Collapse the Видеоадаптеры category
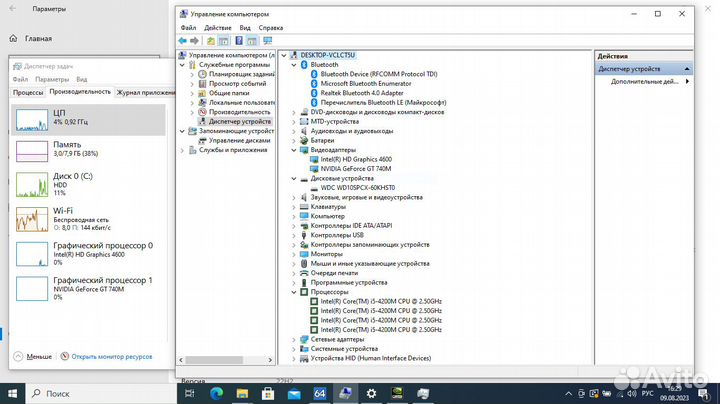This screenshot has width=720, height=404. pyautogui.click(x=294, y=150)
